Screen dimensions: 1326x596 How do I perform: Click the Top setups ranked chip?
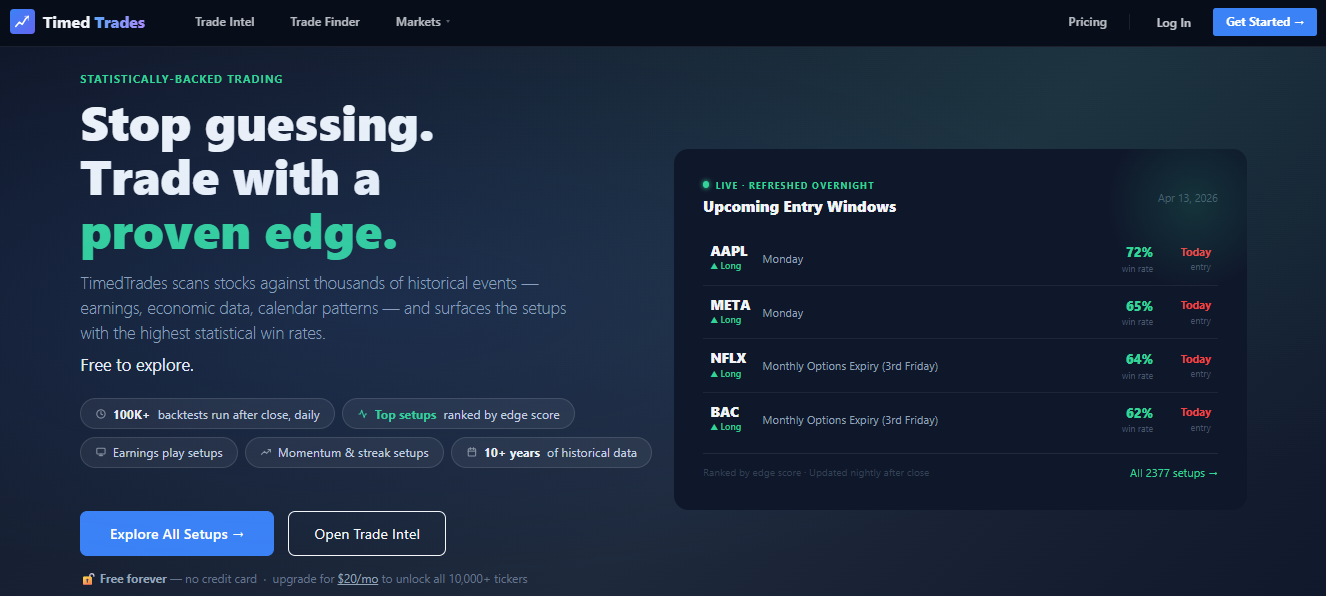458,414
